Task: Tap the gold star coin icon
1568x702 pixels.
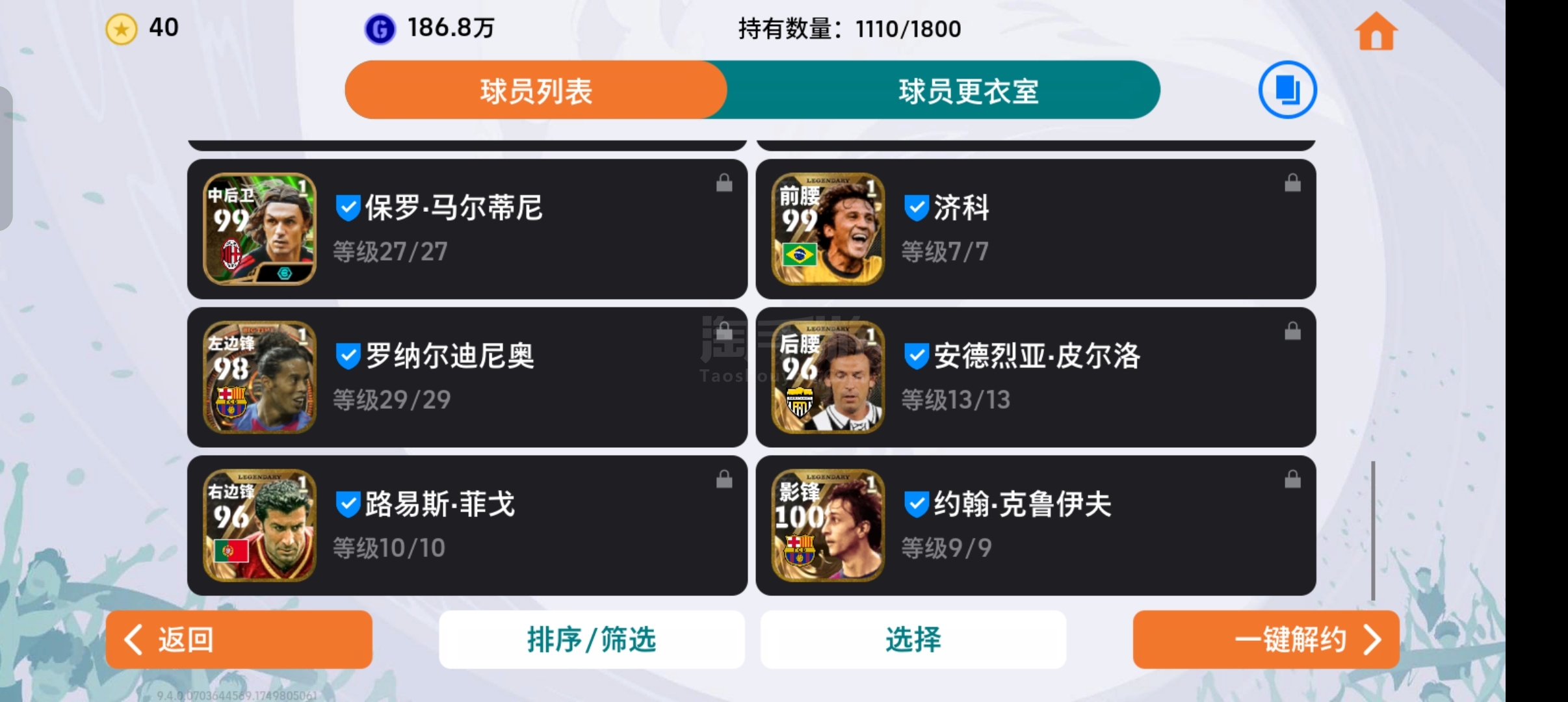Action: (121, 29)
